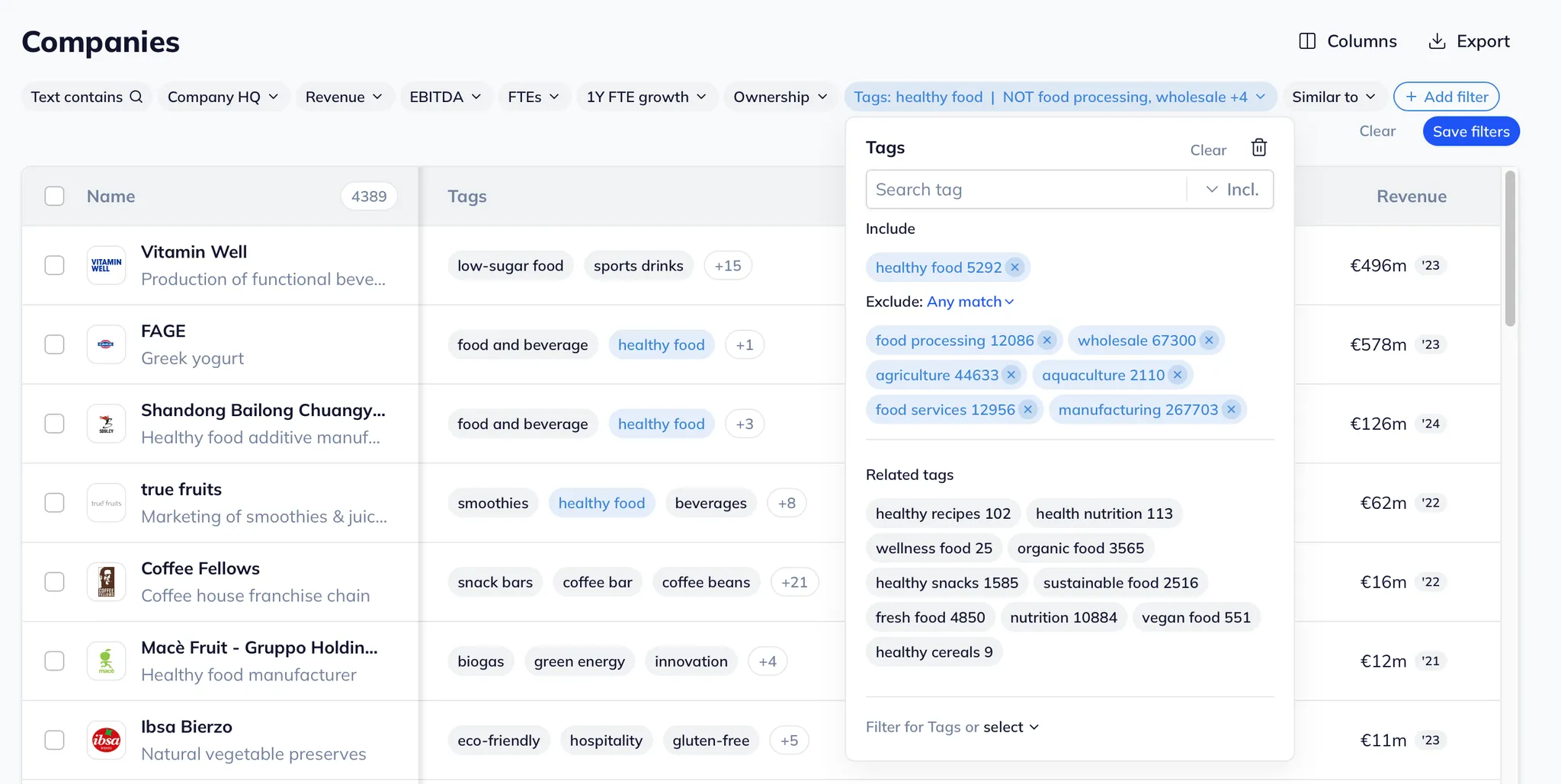Open the Columns layout icon
The height and width of the screenshot is (784, 1561).
(1307, 41)
